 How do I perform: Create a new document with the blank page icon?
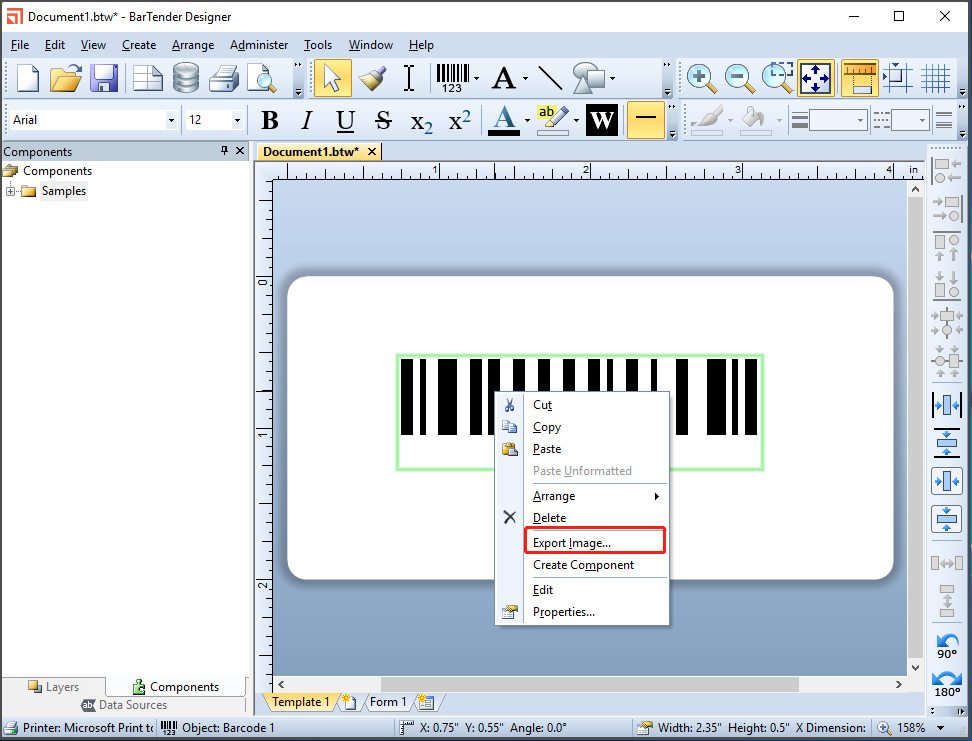28,78
